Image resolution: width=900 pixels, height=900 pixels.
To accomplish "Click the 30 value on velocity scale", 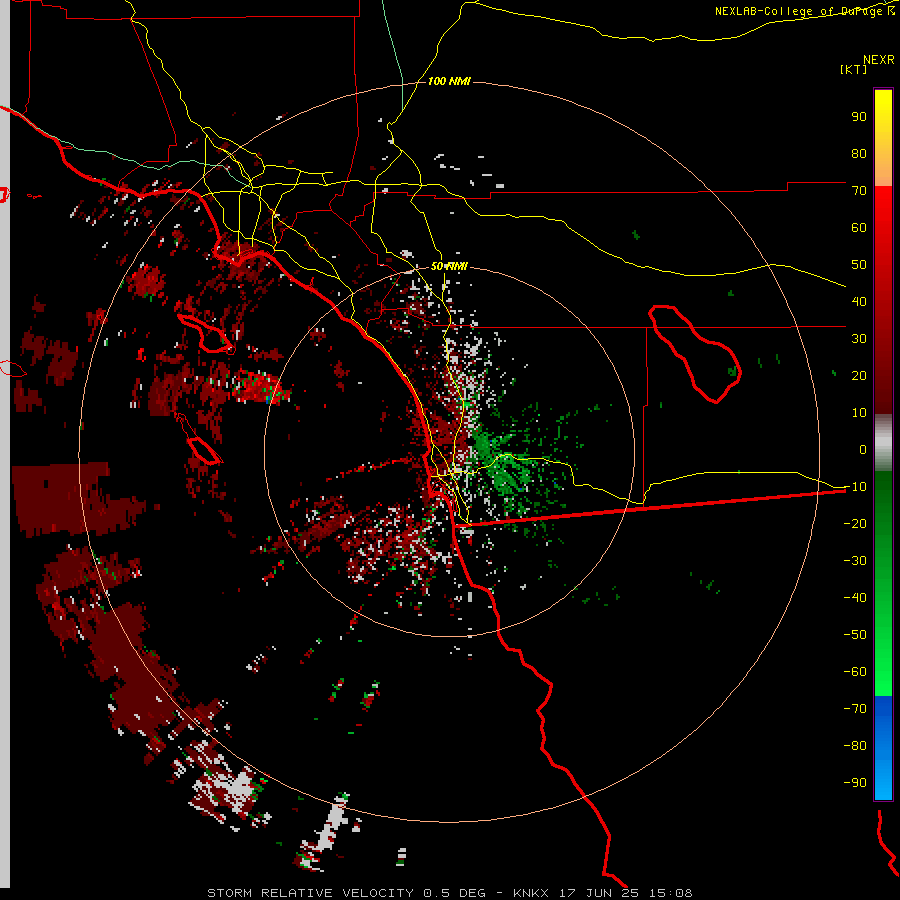I will (859, 339).
